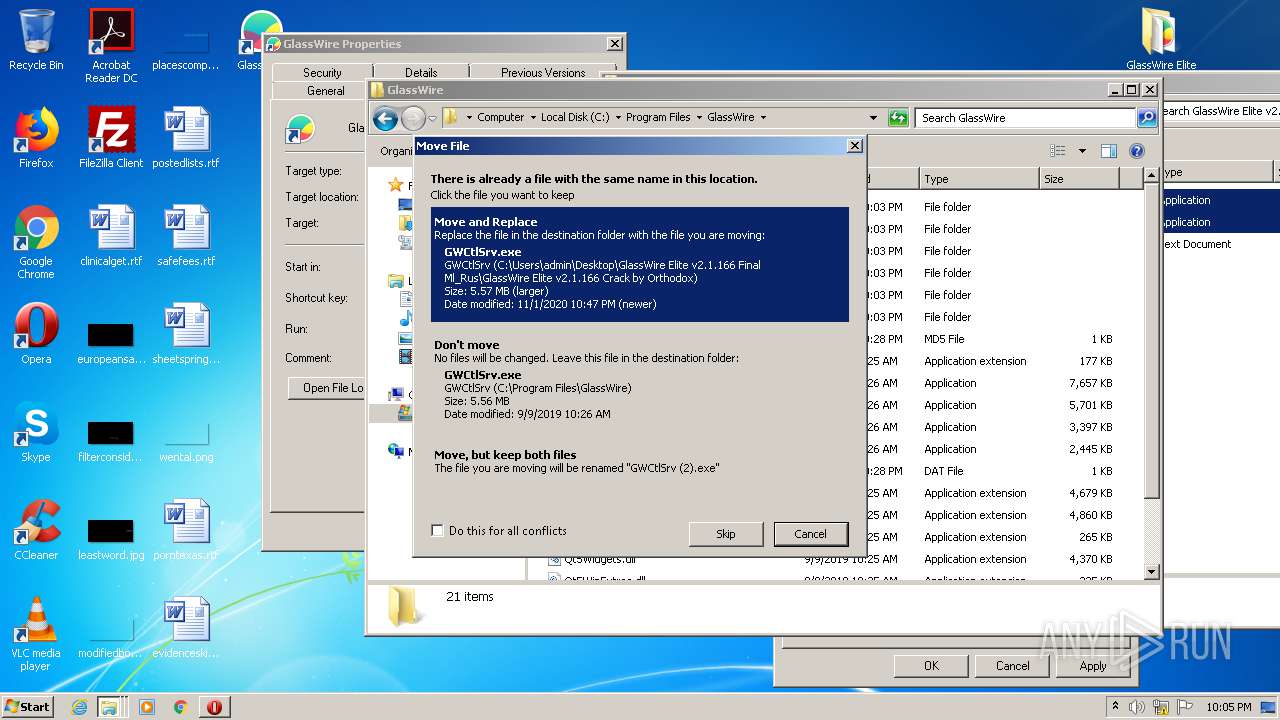Open Recycle Bin desktop icon
Image resolution: width=1280 pixels, height=720 pixels.
point(36,40)
